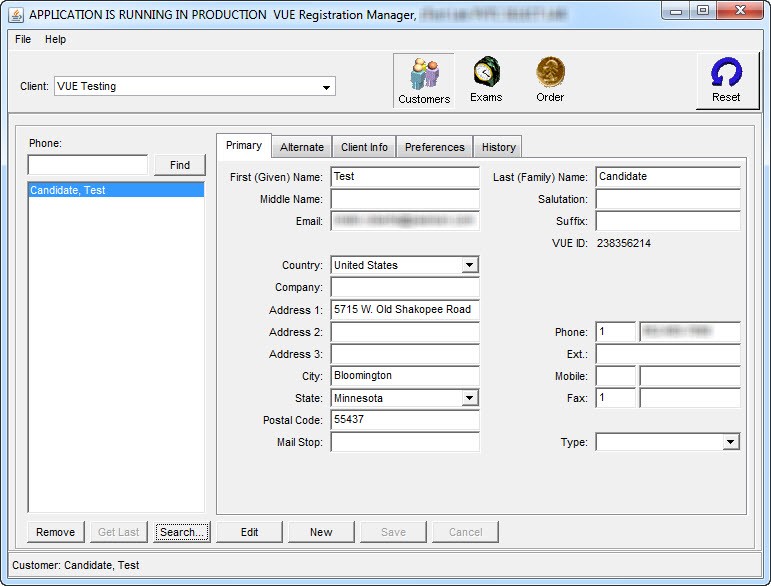The height and width of the screenshot is (586, 771).
Task: Click the Email field
Action: pyautogui.click(x=405, y=221)
